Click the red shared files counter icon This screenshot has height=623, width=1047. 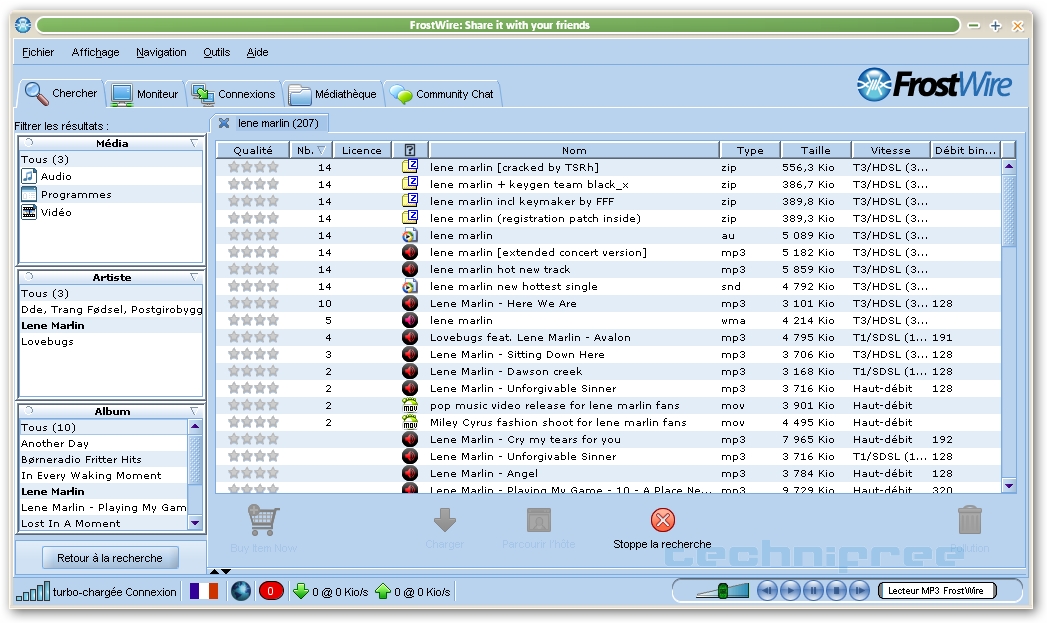pyautogui.click(x=271, y=591)
